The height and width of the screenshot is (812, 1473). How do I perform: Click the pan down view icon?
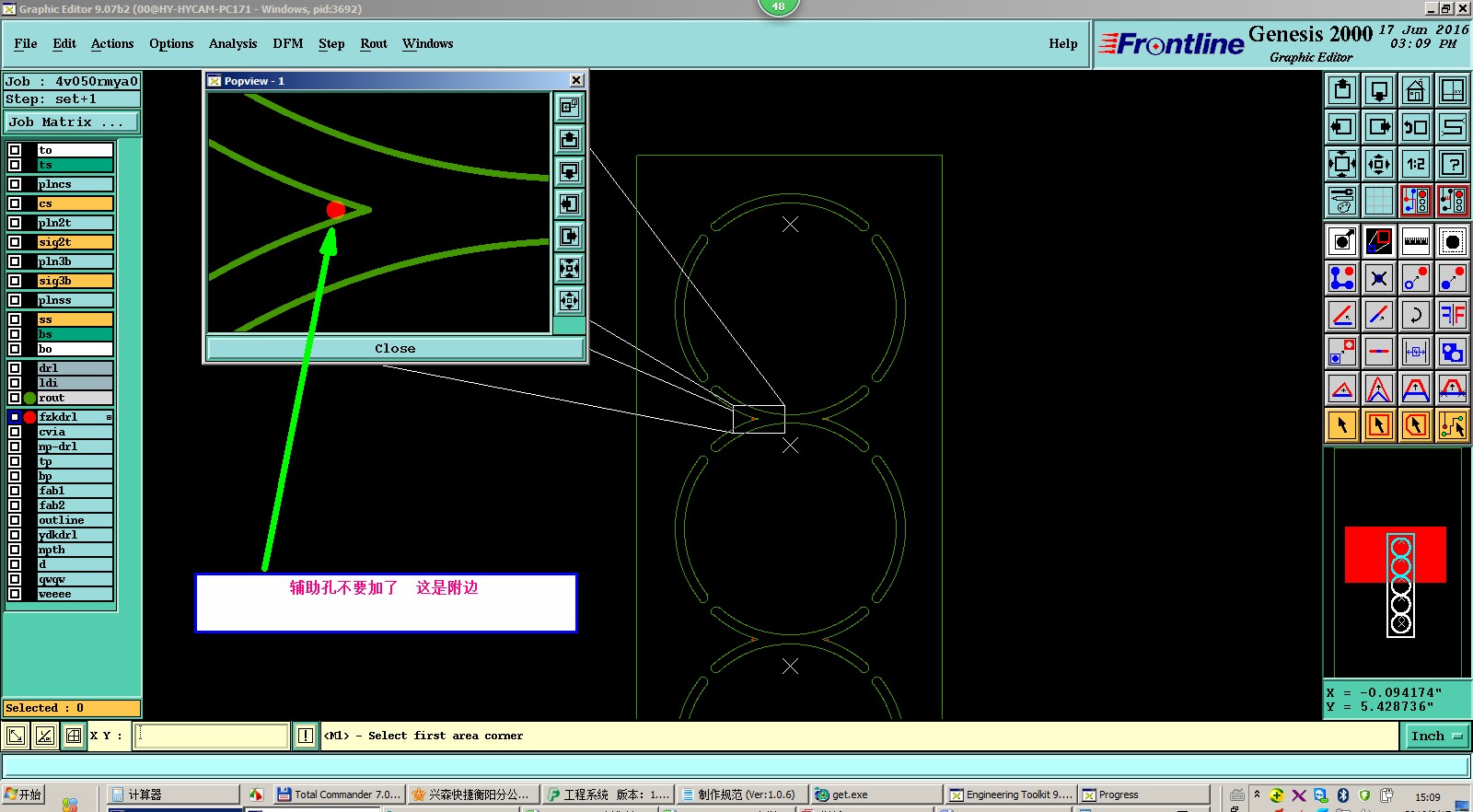[x=1379, y=90]
